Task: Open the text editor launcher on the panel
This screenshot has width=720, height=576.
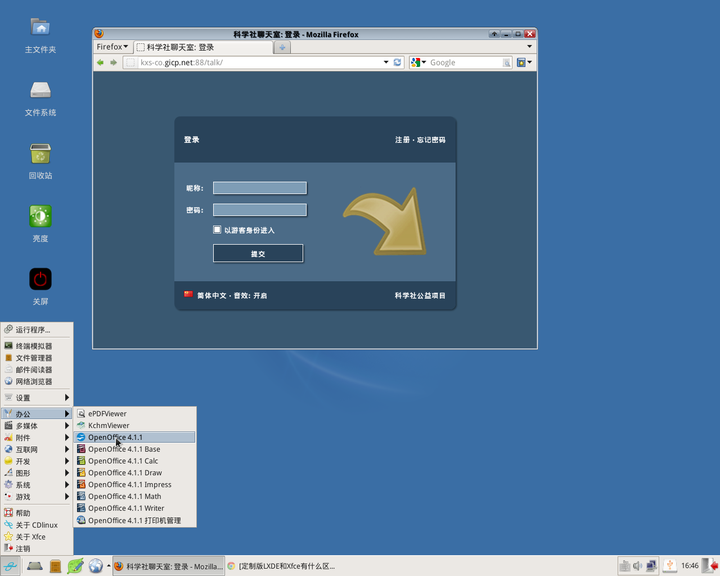Action: coord(75,566)
